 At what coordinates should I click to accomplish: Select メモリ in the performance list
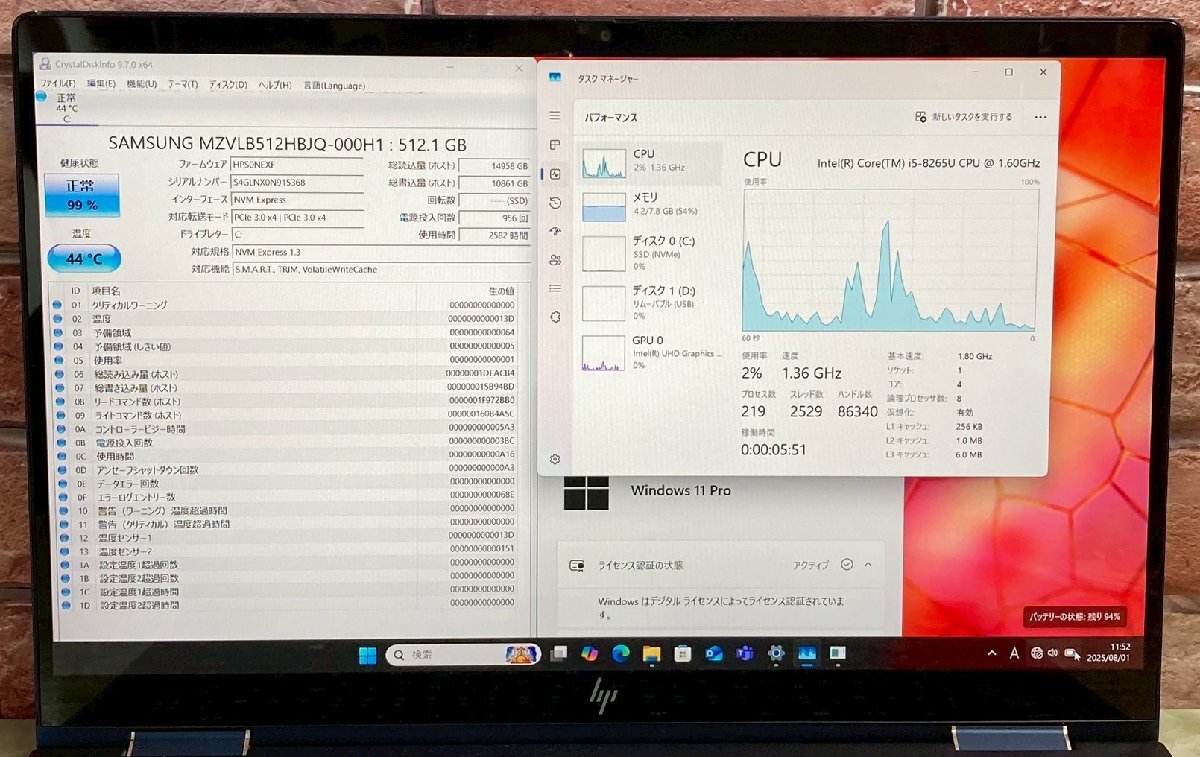pos(651,205)
